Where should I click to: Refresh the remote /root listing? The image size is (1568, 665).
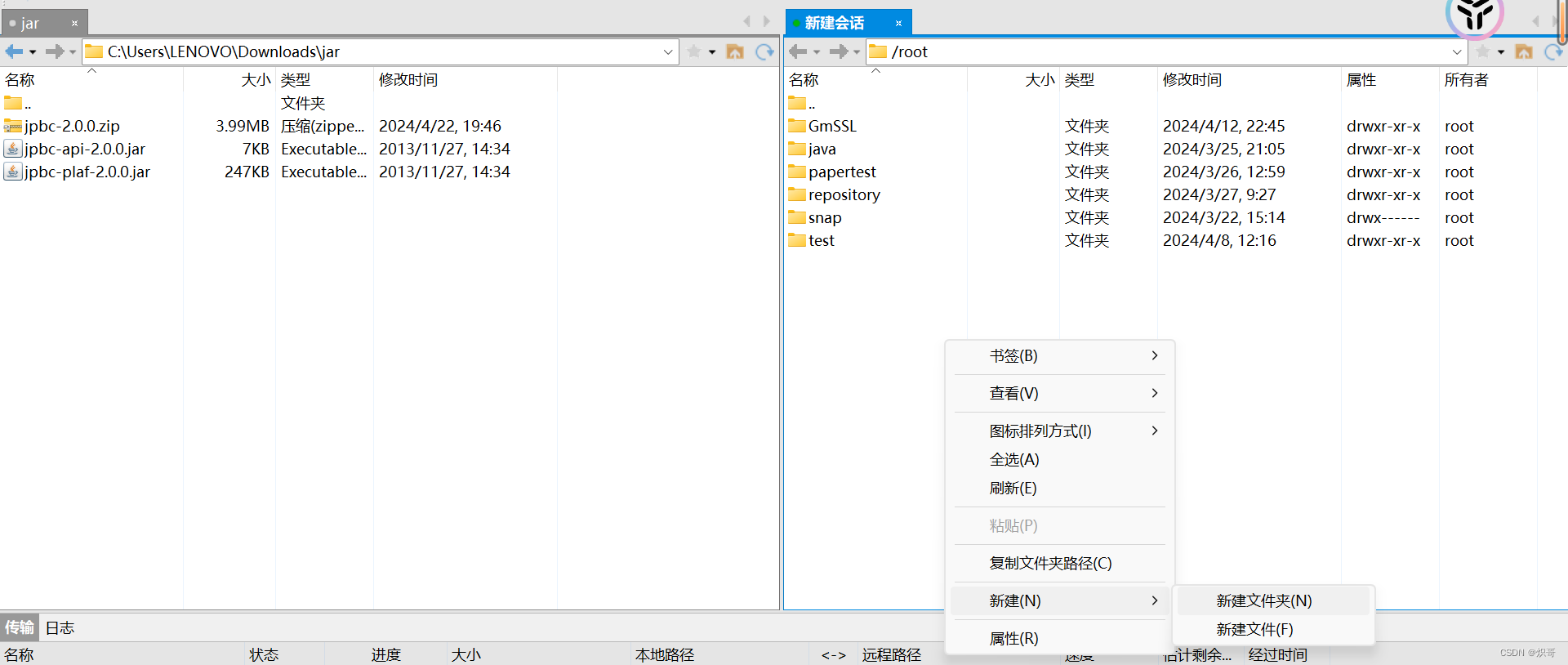click(x=1553, y=51)
